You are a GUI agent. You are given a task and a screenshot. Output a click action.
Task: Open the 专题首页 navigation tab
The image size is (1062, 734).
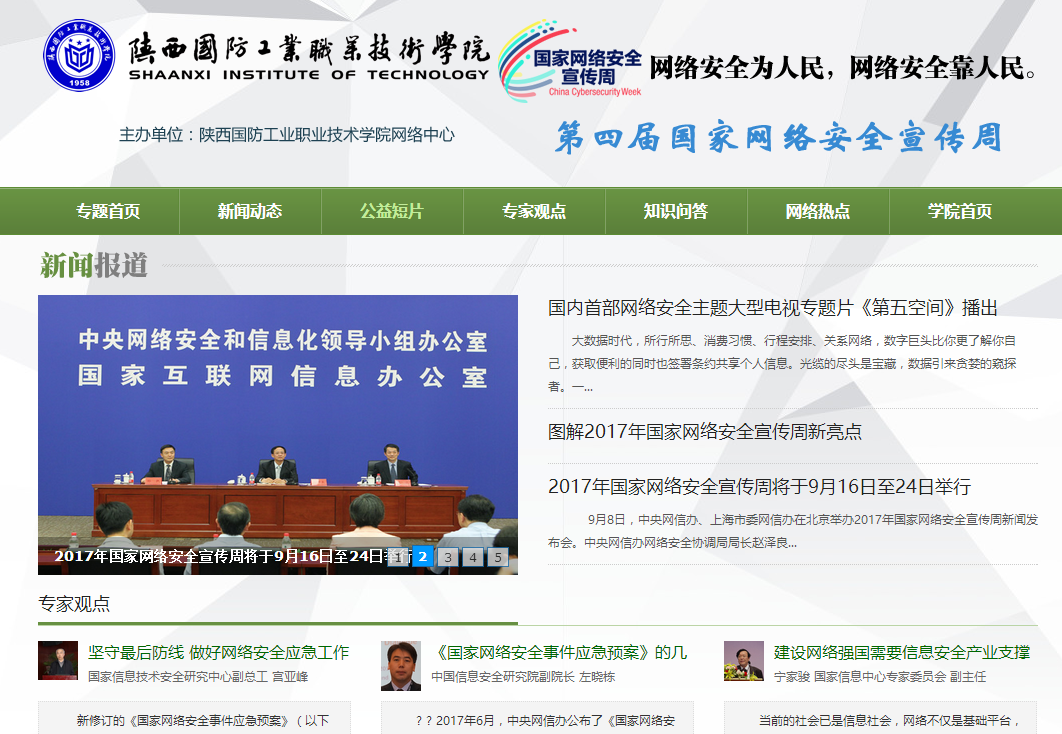(108, 211)
